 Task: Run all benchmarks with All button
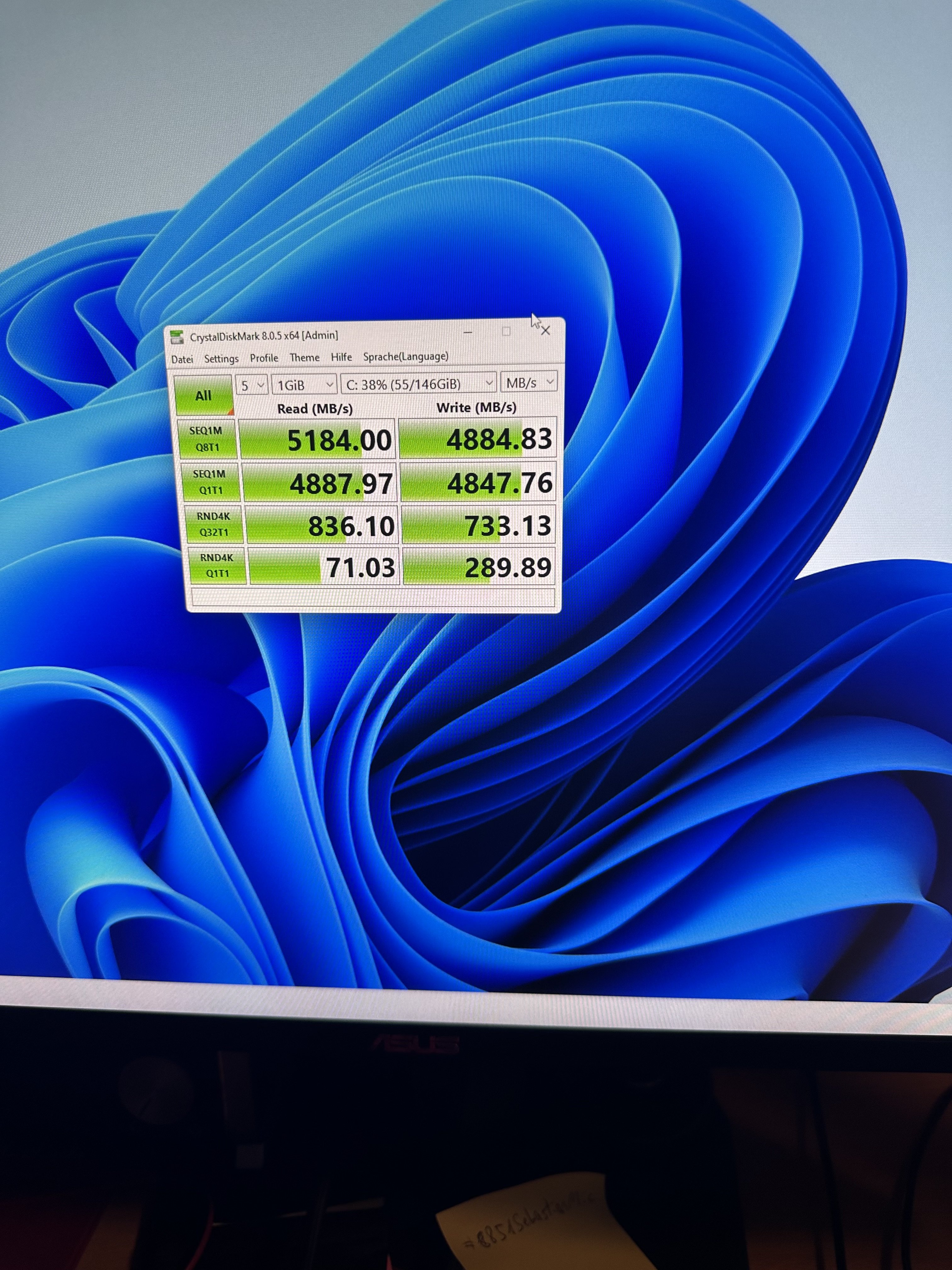[x=203, y=395]
